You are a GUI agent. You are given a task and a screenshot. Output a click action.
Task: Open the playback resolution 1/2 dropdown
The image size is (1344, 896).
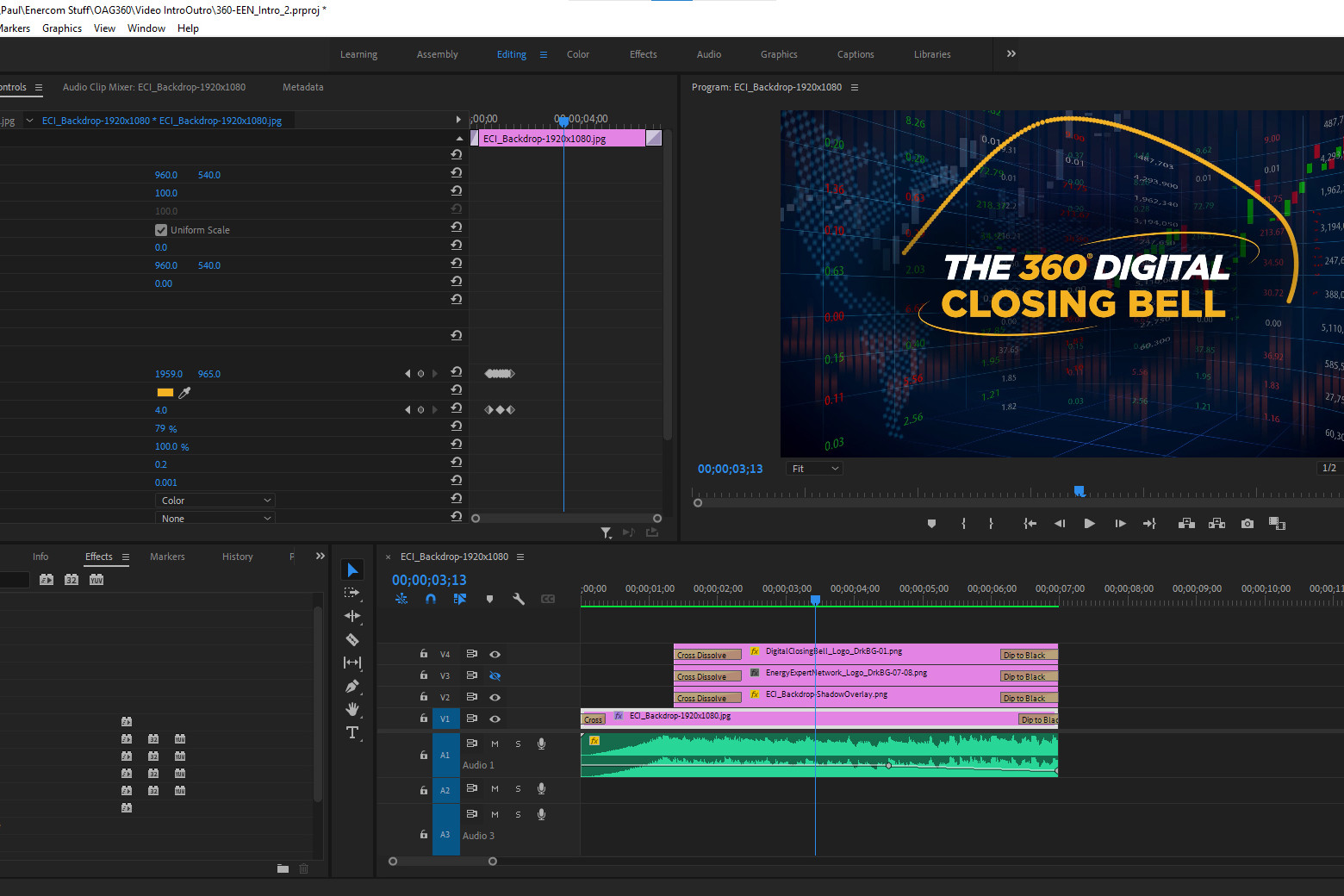pyautogui.click(x=1331, y=469)
